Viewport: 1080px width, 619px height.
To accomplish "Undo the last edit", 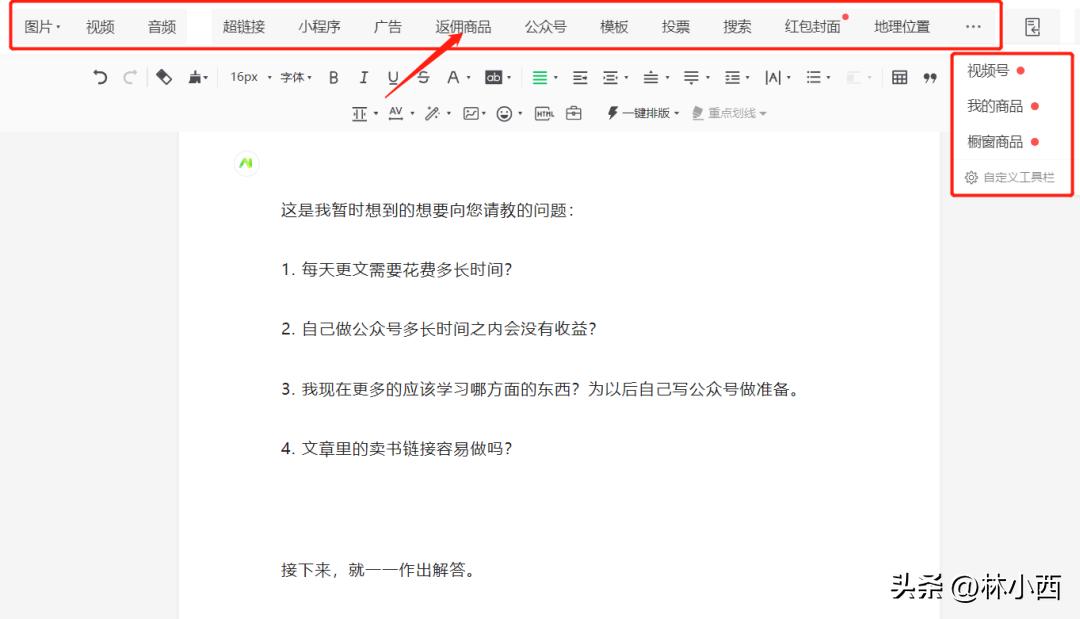I will (98, 77).
